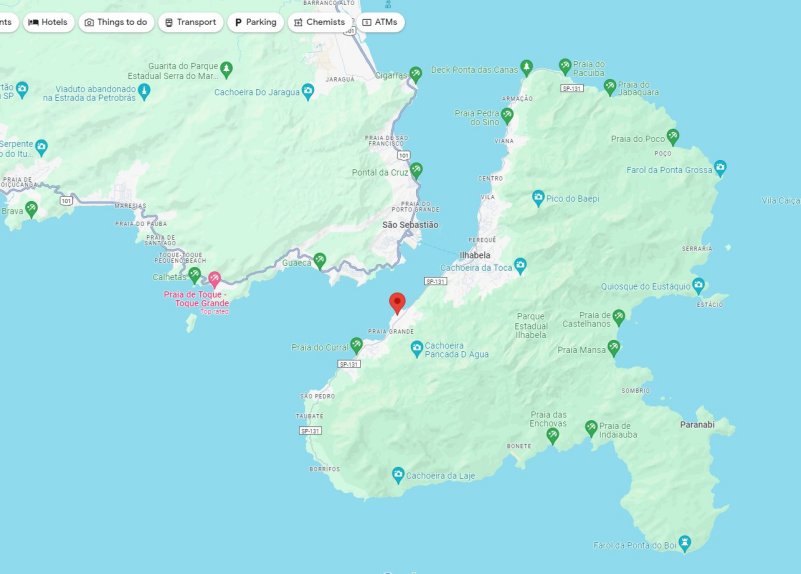Select the Deck Ponta das Canas marker
Viewport: 801px width, 574px height.
(527, 67)
